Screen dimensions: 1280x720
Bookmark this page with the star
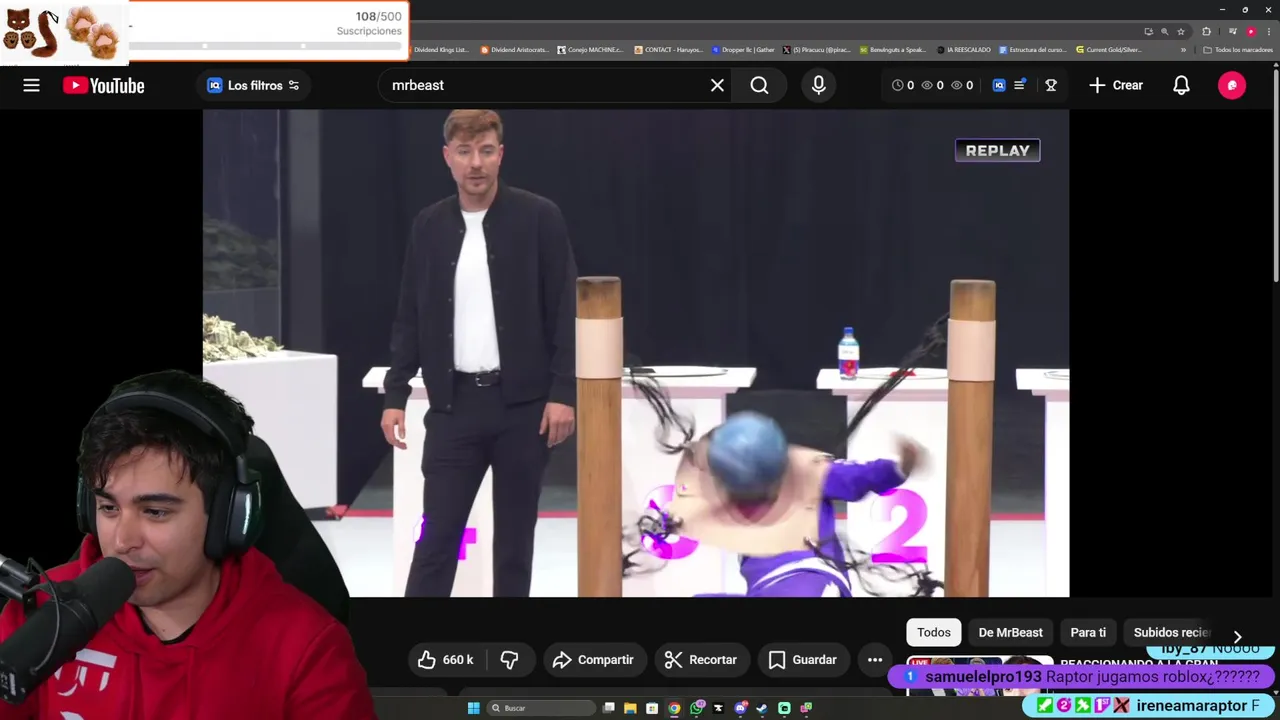(x=1180, y=31)
